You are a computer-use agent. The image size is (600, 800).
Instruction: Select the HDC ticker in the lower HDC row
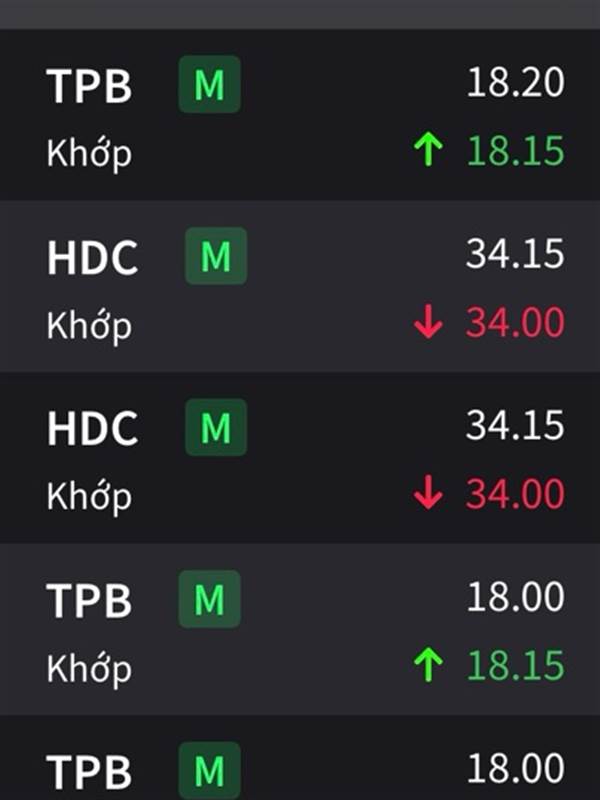(x=92, y=429)
